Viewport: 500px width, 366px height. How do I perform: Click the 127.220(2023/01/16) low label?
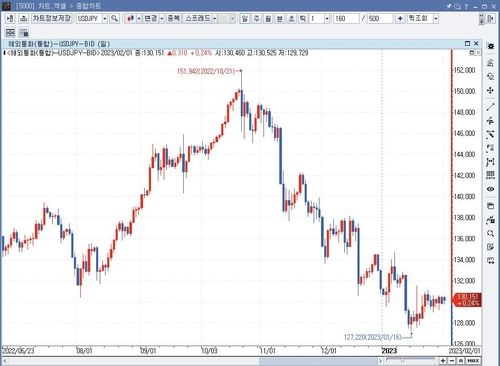373,337
